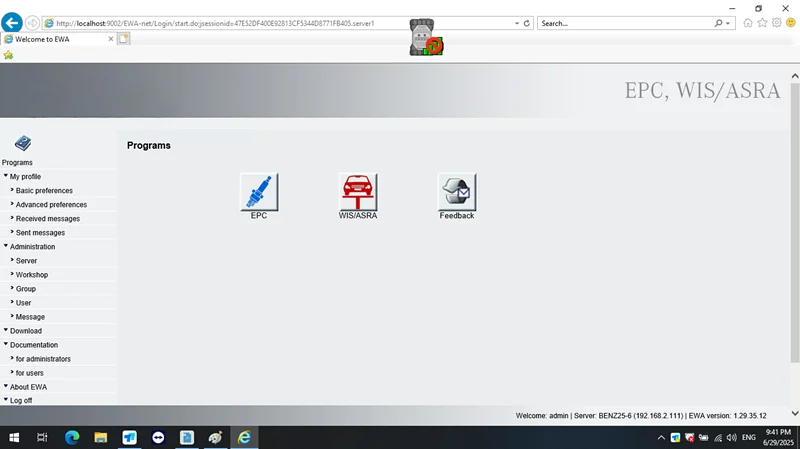Viewport: 800px width, 449px height.
Task: Launch the WIS/ASRA car lift icon
Action: 358,192
